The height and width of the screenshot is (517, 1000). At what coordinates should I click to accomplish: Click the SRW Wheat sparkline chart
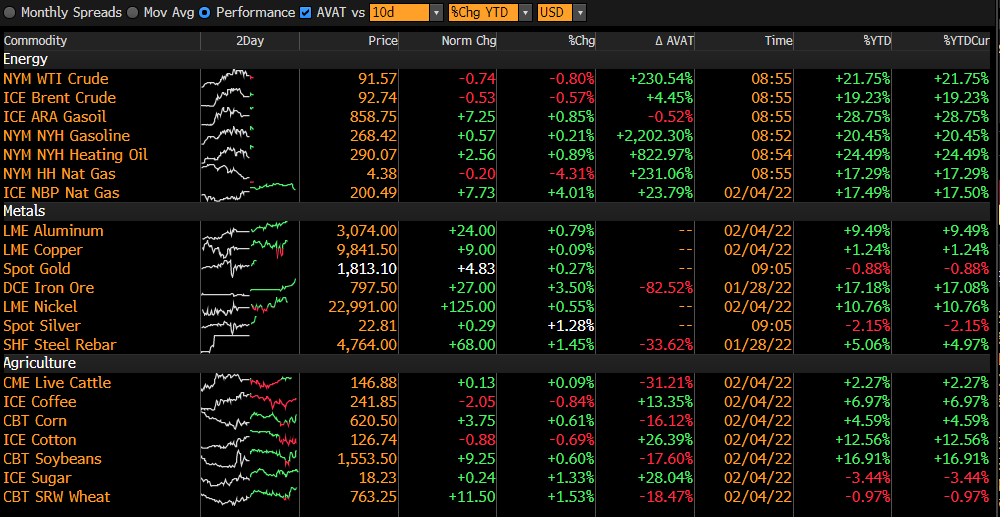249,497
